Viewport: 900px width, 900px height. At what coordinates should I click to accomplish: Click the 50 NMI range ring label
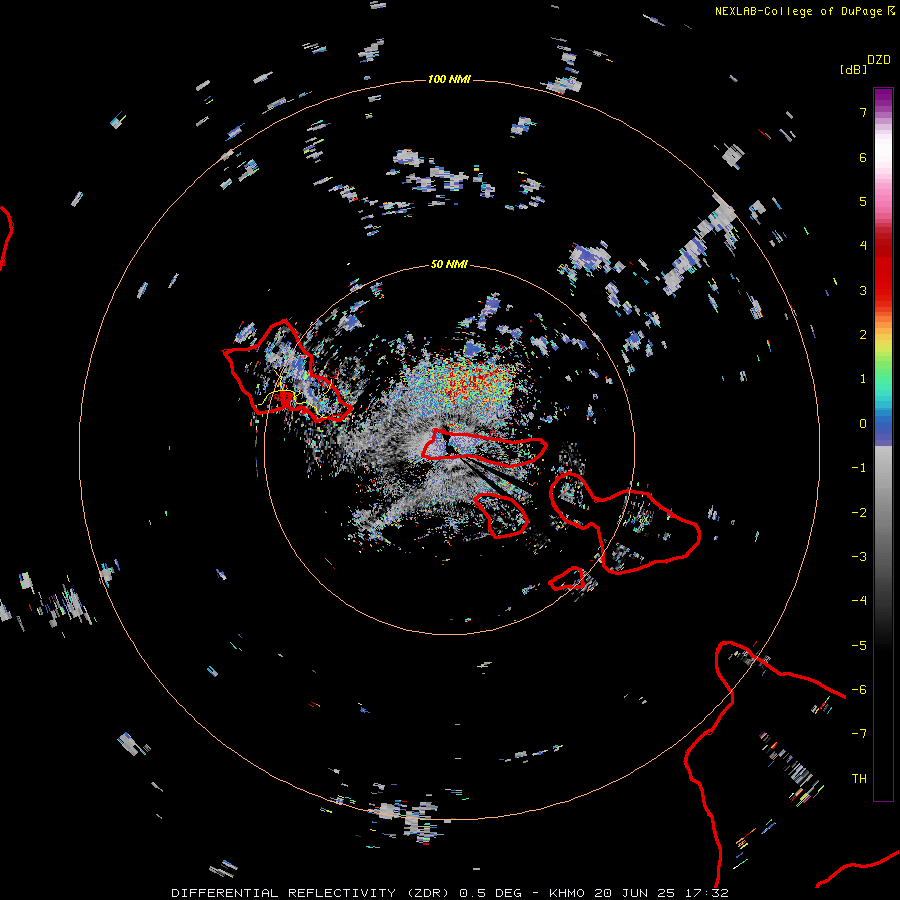coord(449,264)
